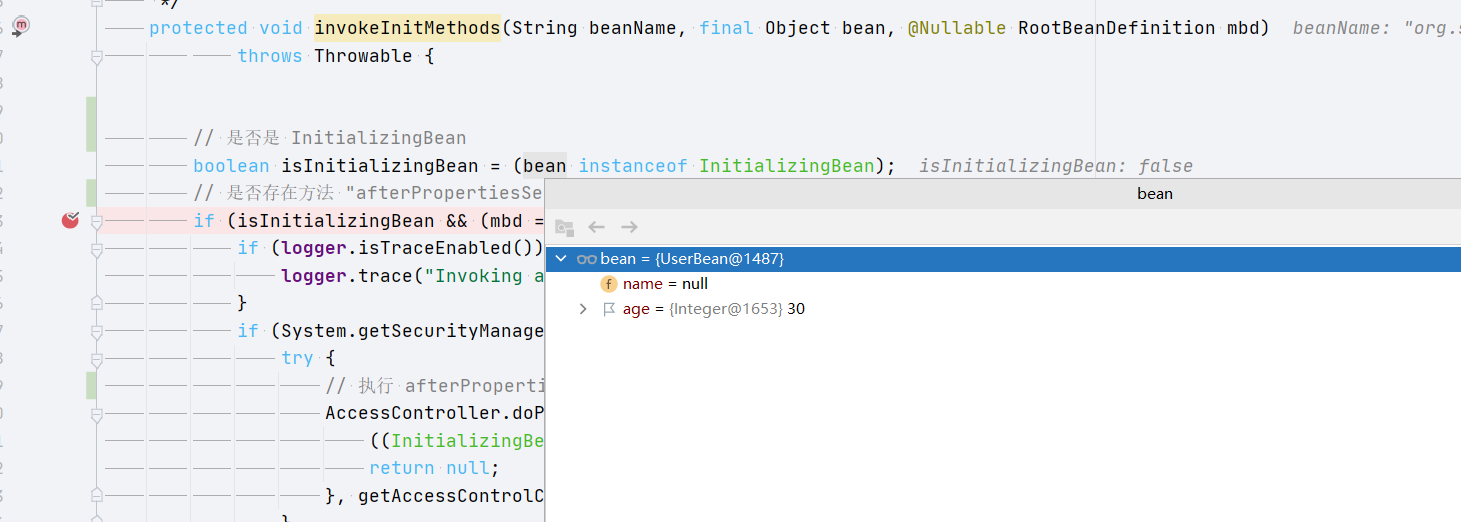
Task: Click the flag icon beside age
Action: click(608, 309)
